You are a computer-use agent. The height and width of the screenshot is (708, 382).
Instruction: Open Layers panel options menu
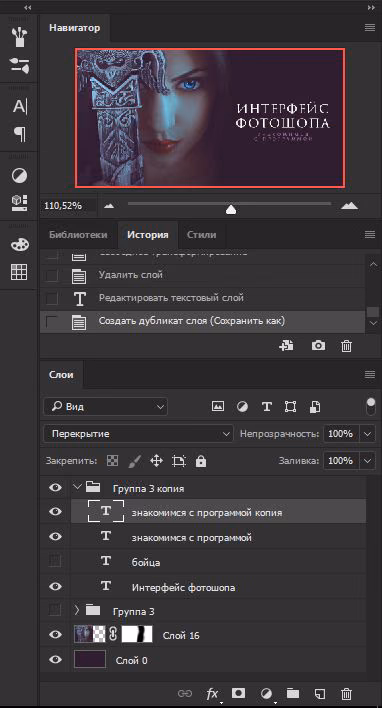coord(370,374)
